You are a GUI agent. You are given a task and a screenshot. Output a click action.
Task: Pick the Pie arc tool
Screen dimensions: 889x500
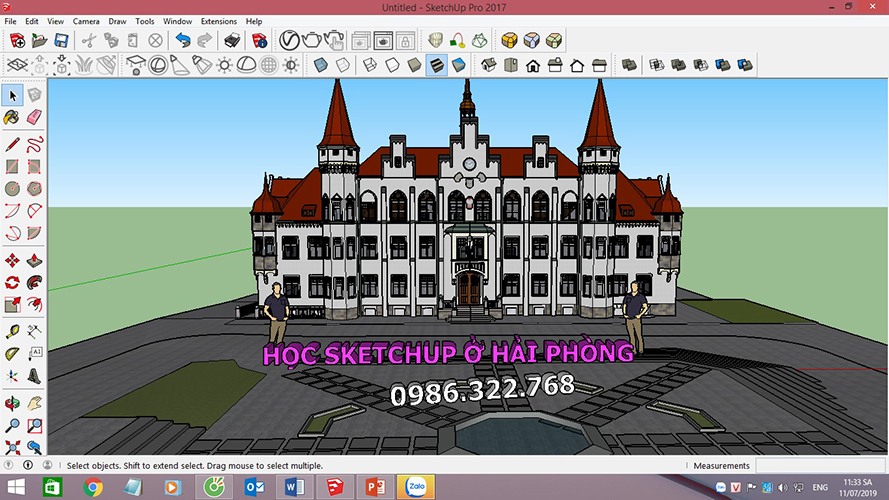tap(34, 233)
